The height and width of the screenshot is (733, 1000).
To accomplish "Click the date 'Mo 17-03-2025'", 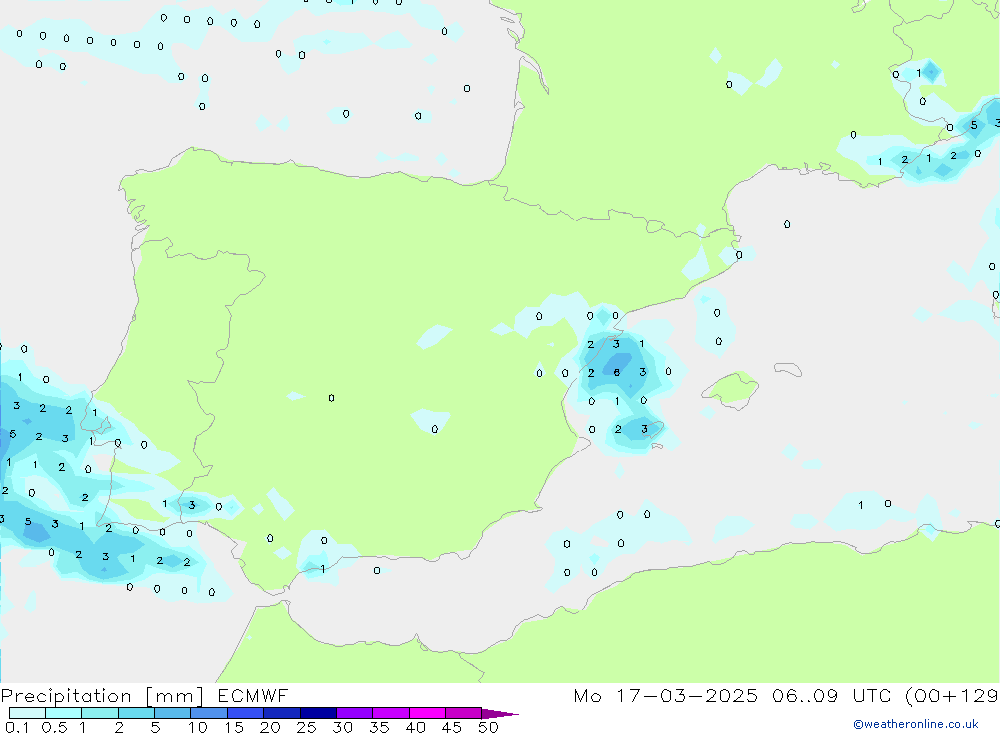I will point(666,695).
